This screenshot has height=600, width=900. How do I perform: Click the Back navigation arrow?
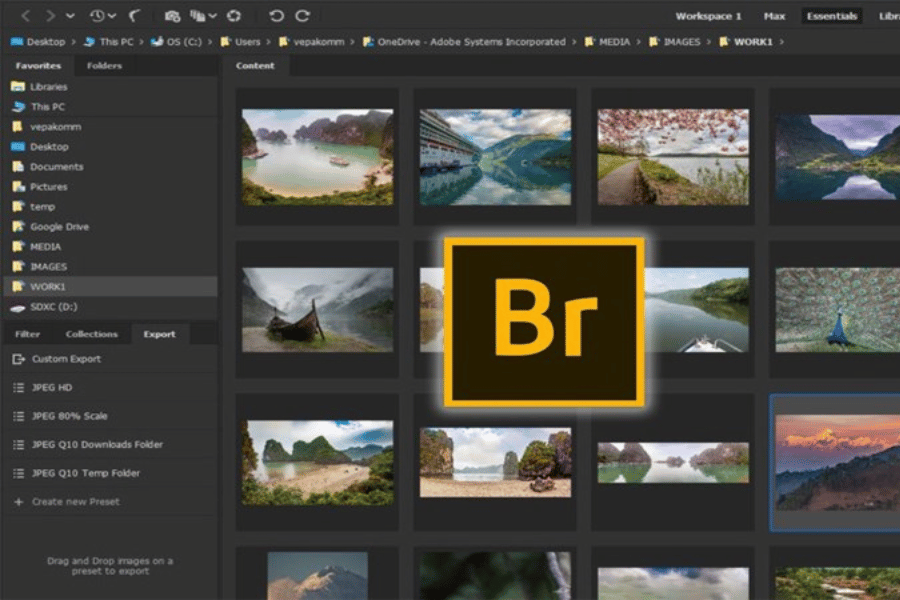click(x=26, y=16)
